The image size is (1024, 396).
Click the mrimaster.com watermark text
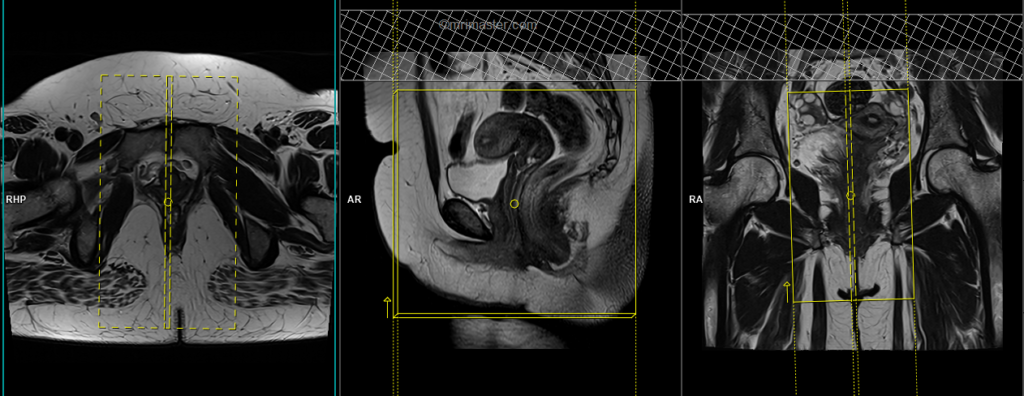(488, 25)
